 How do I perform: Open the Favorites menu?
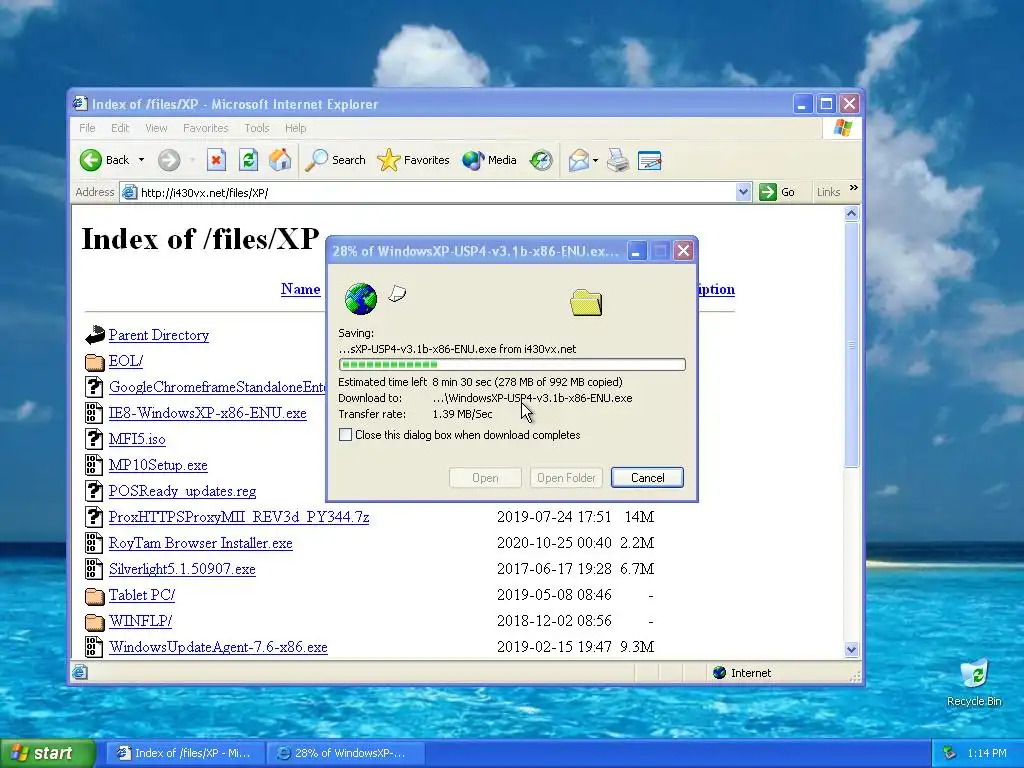(206, 128)
